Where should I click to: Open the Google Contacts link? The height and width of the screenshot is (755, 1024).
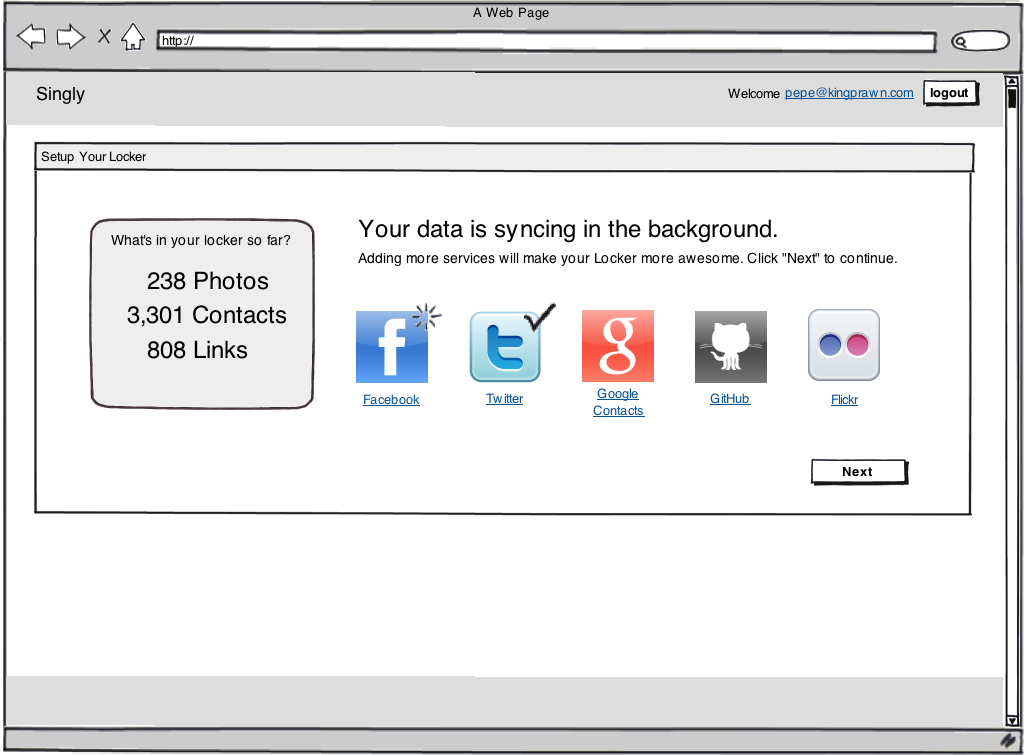618,402
